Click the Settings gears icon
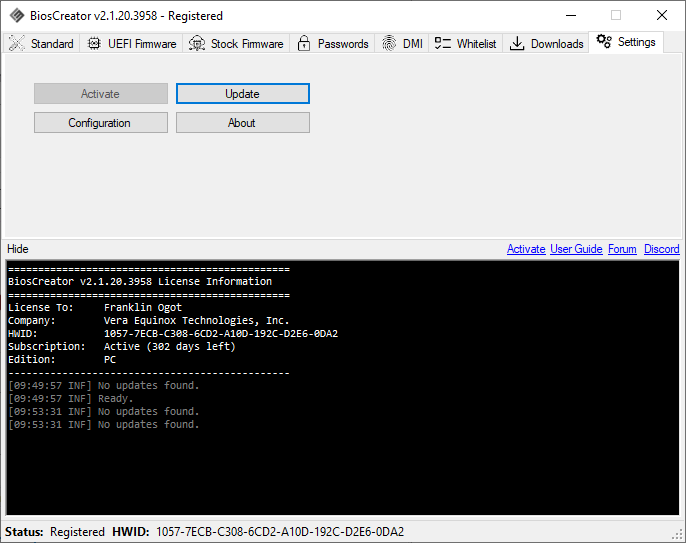The image size is (686, 543). (604, 41)
